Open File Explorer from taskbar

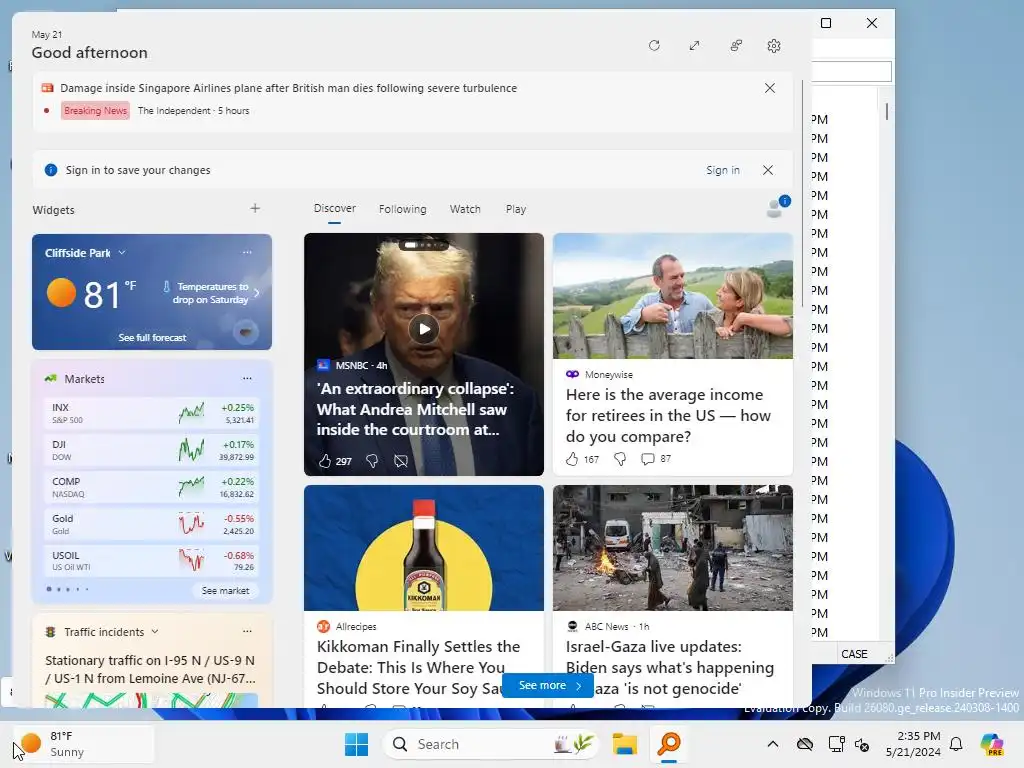coord(624,744)
